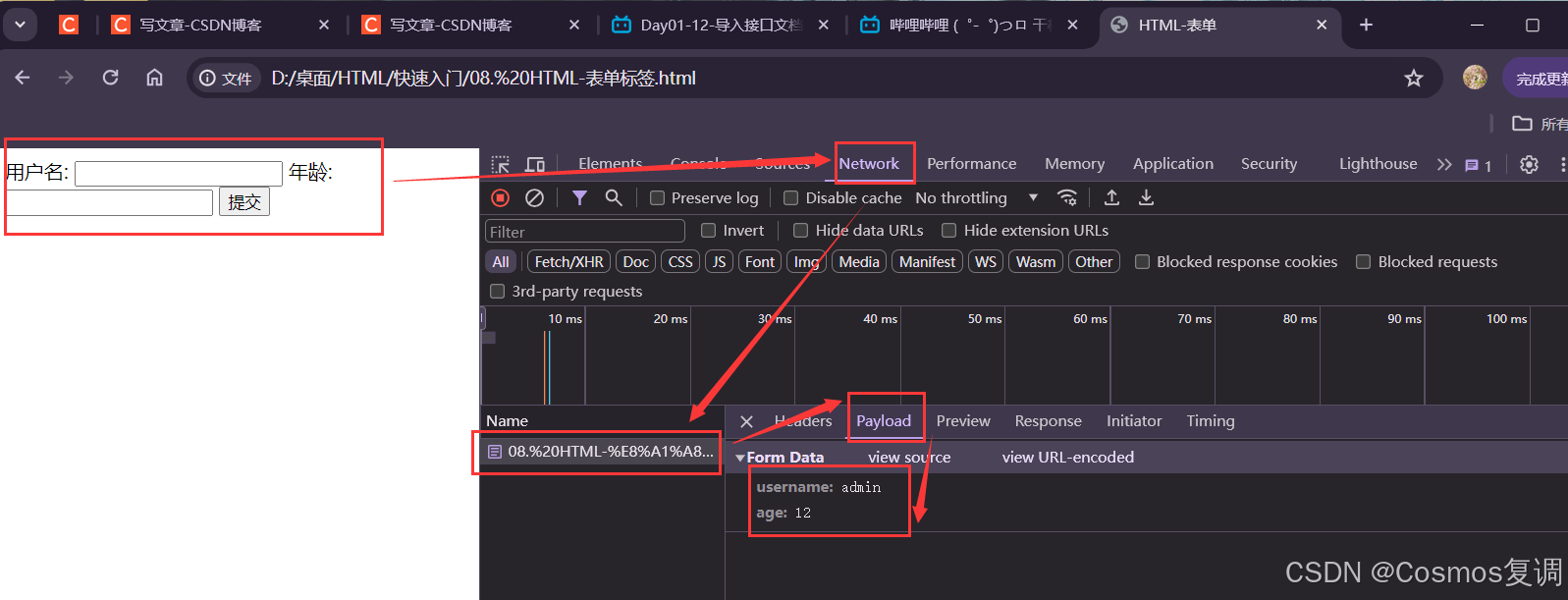
Task: Collapse the Form Data section
Action: click(x=740, y=458)
